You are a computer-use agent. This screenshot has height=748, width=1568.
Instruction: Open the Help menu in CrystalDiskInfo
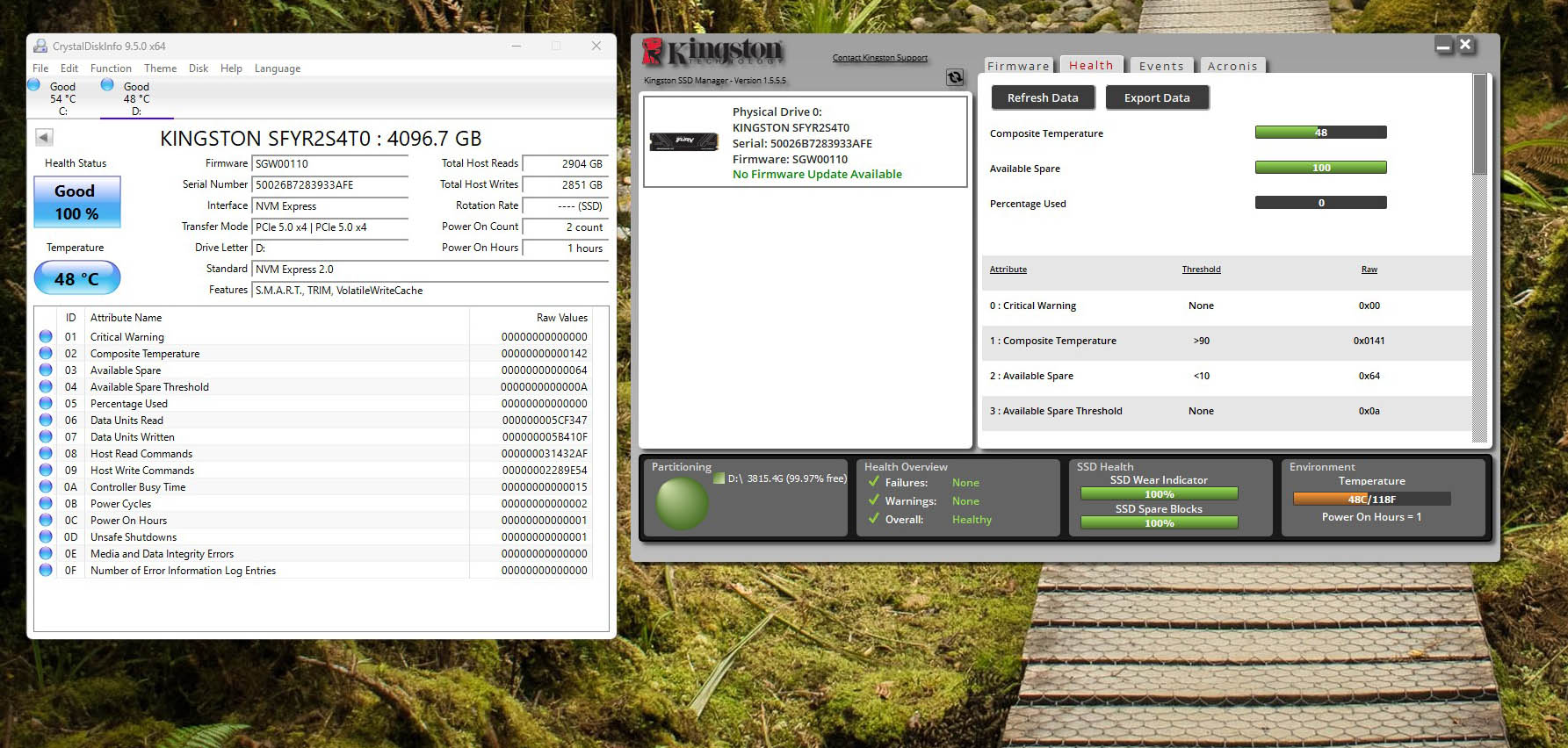(x=231, y=68)
